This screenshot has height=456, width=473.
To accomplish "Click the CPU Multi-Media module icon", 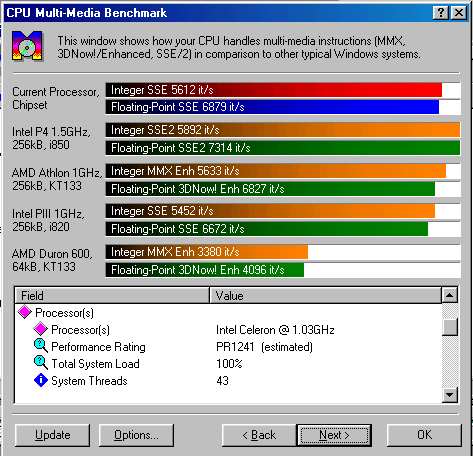I will (x=27, y=46).
